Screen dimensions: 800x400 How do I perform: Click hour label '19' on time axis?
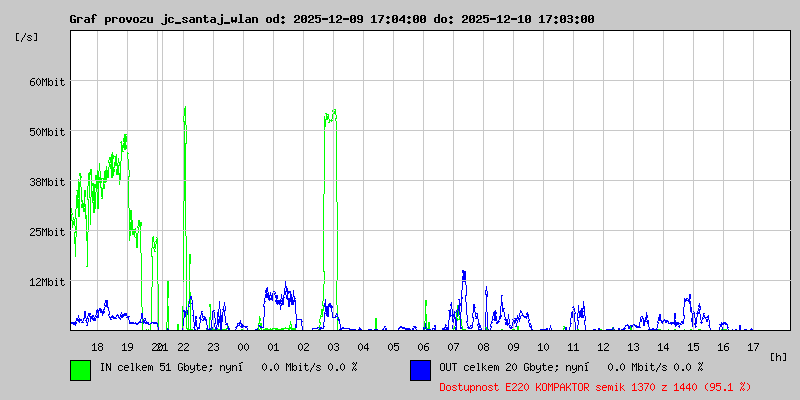(128, 347)
